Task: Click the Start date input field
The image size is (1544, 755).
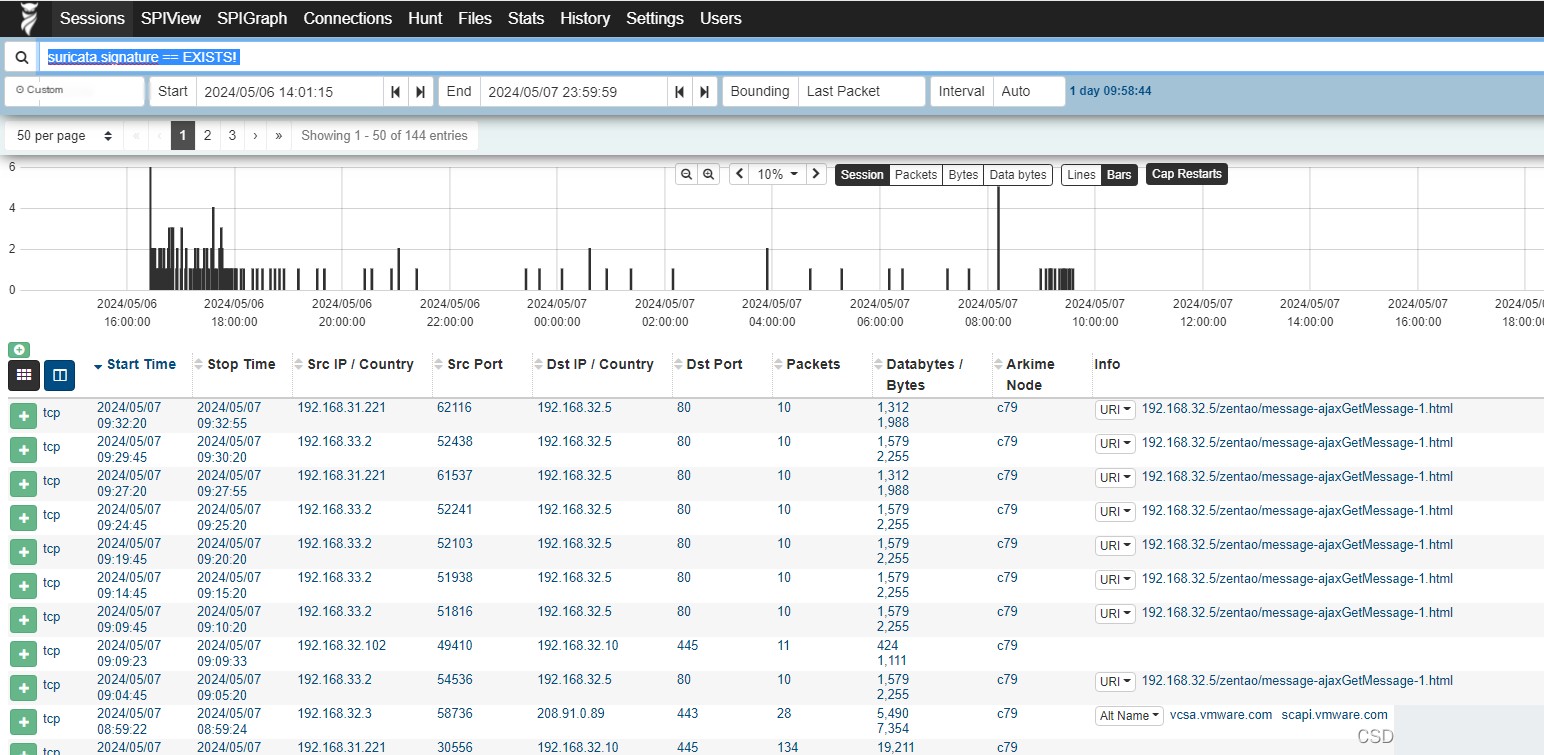Action: pos(290,91)
